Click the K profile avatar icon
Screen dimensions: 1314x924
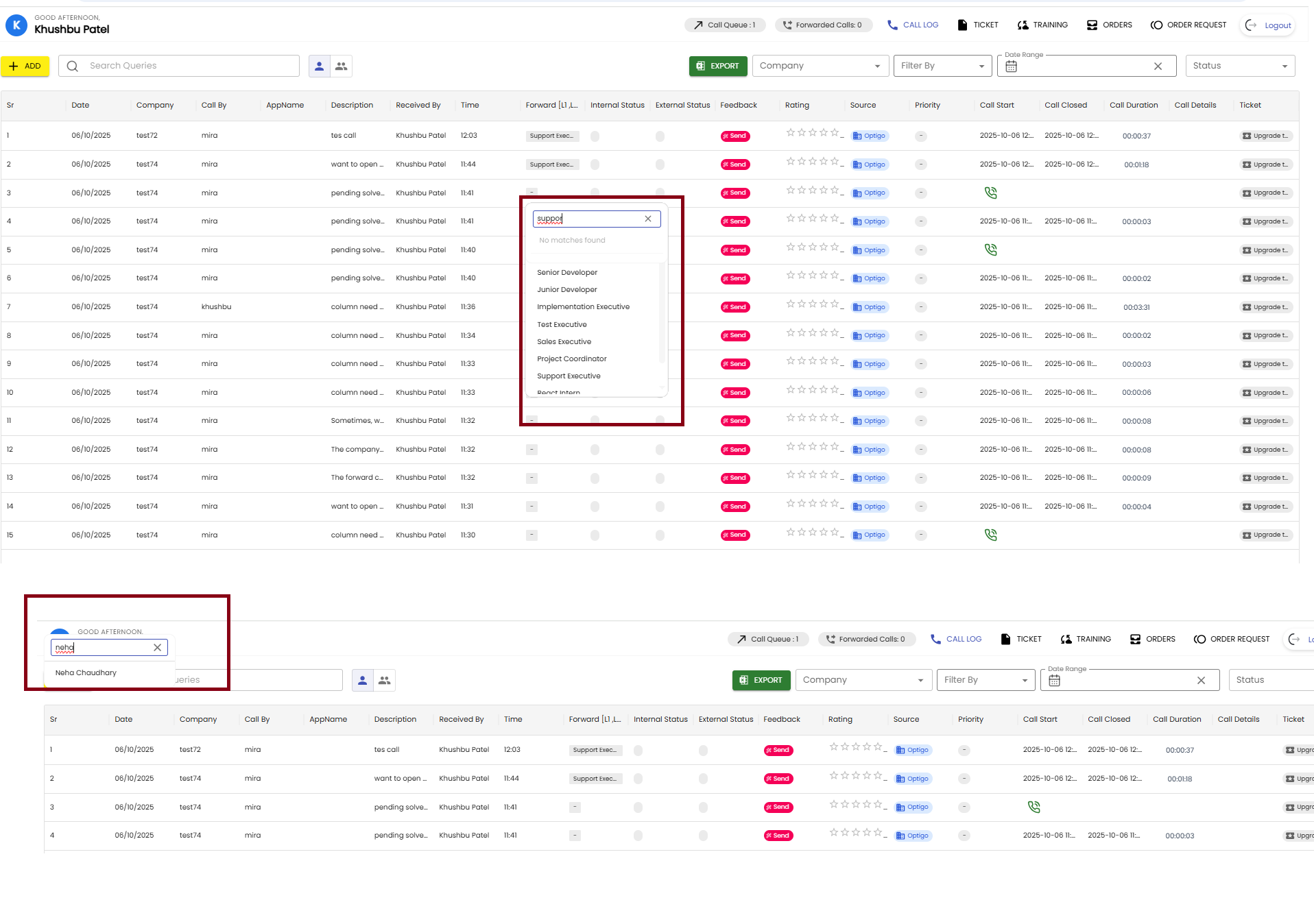coord(16,25)
